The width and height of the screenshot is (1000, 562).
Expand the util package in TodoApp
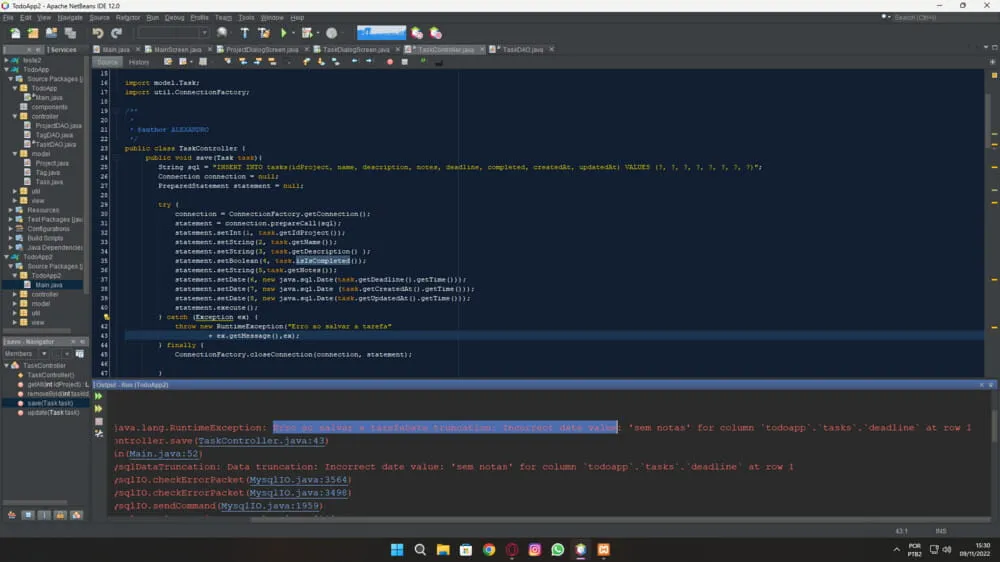[x=15, y=191]
